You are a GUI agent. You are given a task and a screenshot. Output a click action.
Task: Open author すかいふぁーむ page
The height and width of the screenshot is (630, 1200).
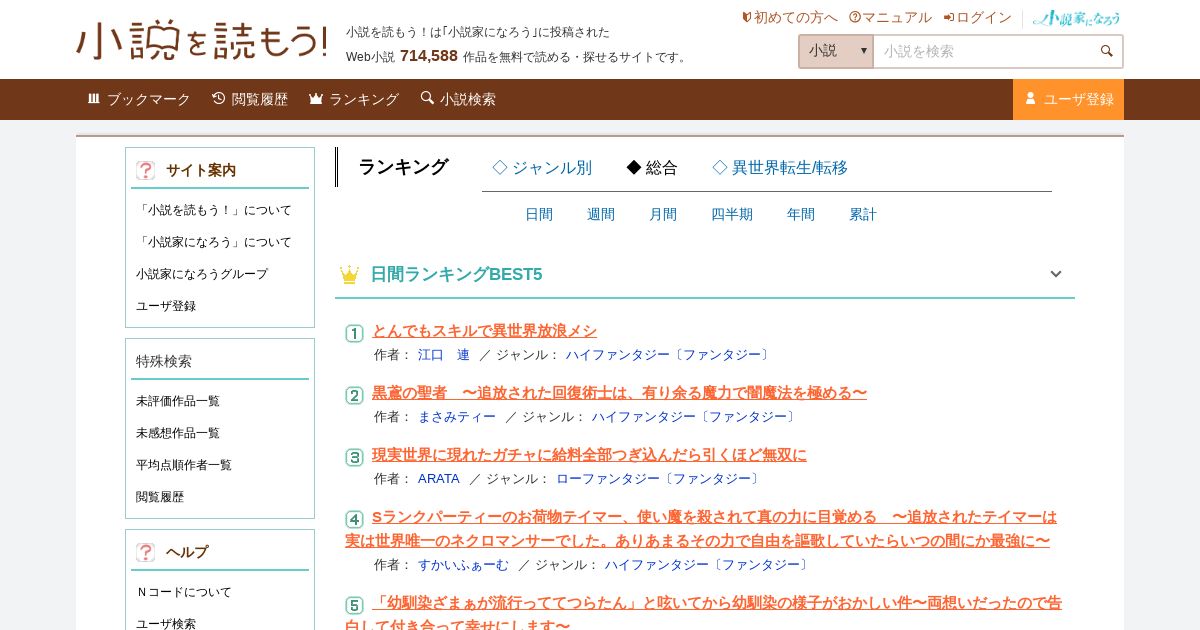pos(463,565)
